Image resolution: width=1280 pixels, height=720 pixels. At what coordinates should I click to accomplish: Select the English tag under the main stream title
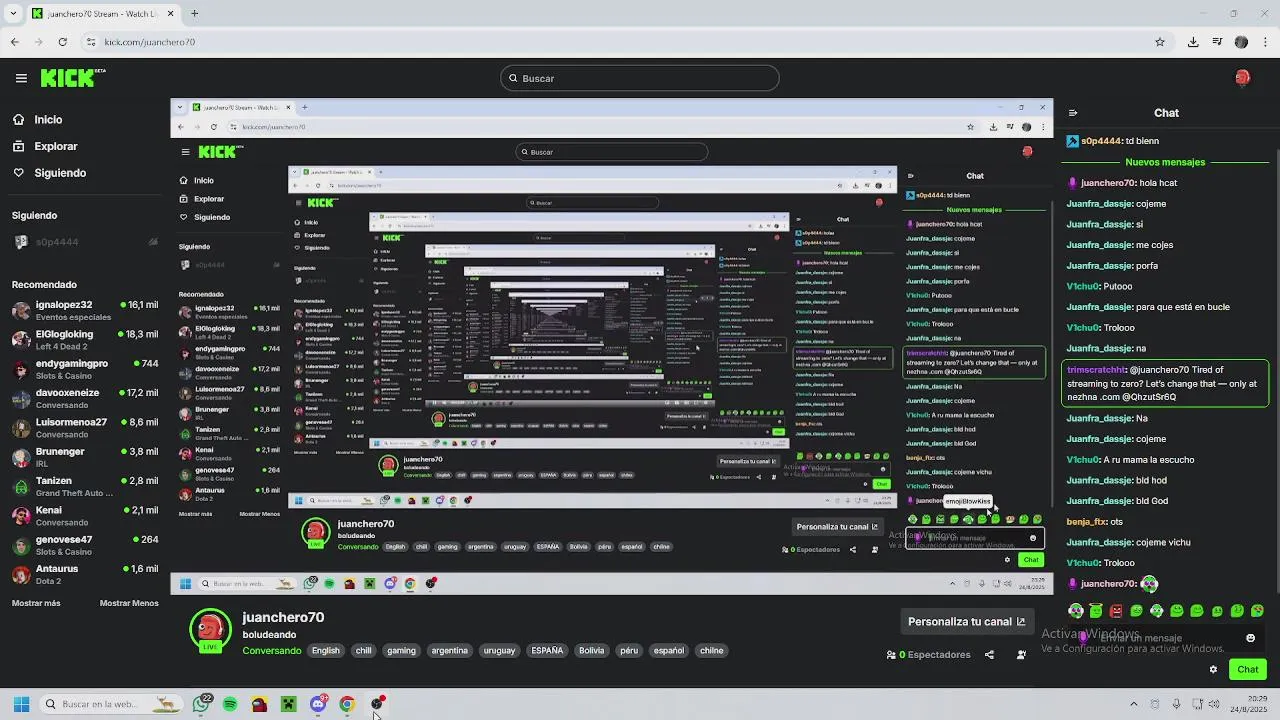coord(326,651)
